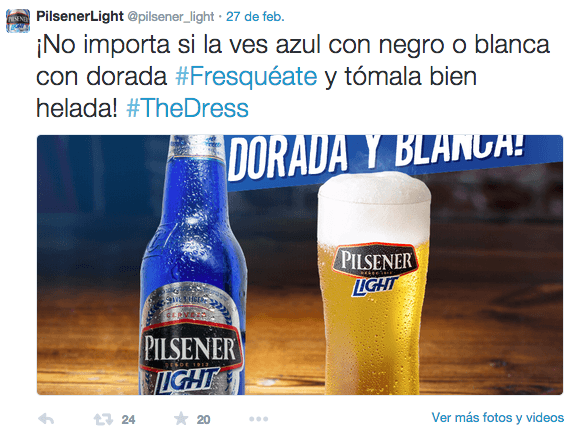
Task: Open the PilsenerLight profile avatar
Action: pos(18,21)
